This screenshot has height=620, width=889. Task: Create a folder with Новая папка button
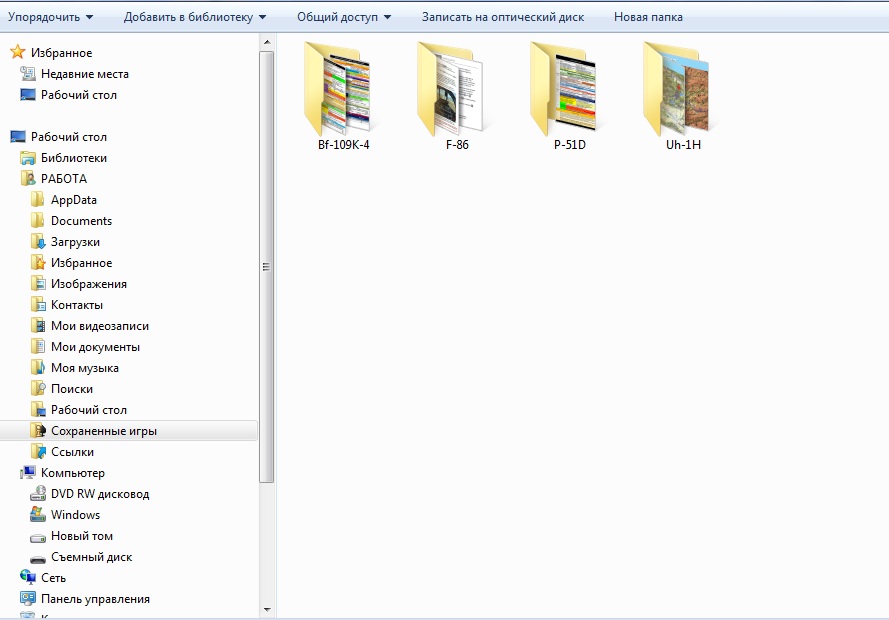tap(648, 17)
